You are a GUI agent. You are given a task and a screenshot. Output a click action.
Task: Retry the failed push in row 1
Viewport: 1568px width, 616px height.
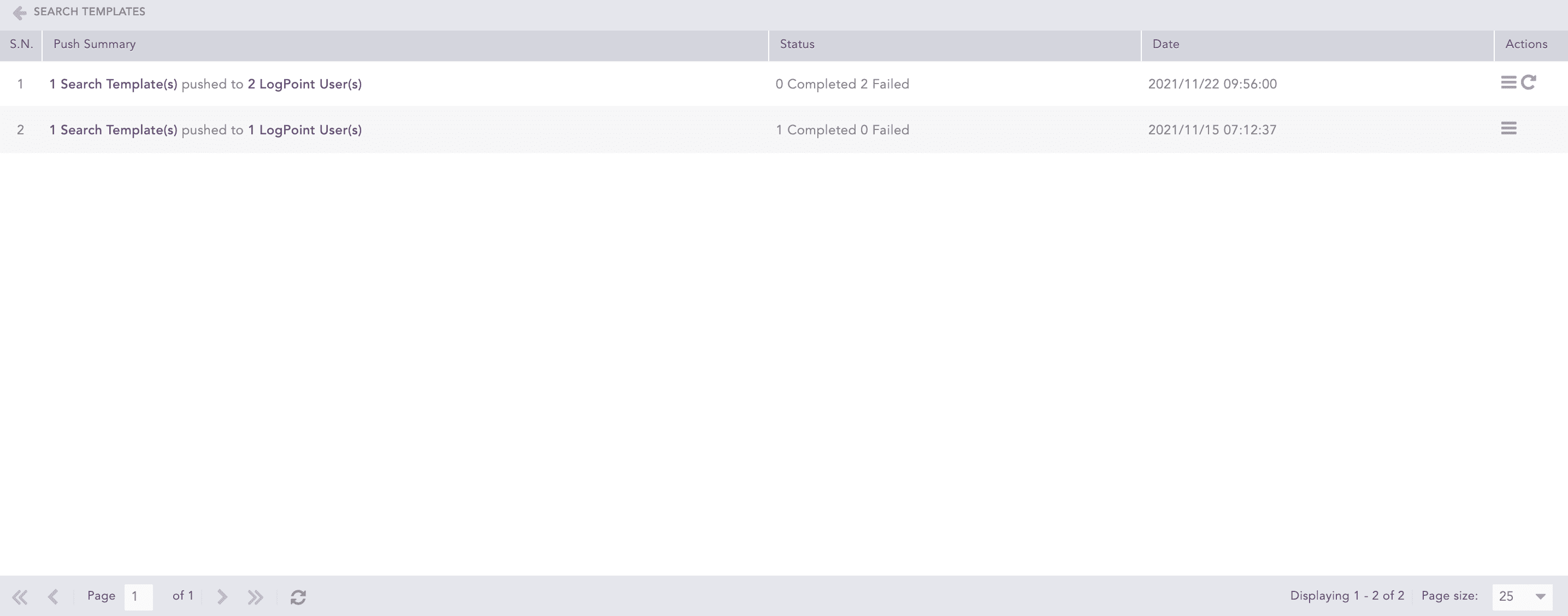pyautogui.click(x=1529, y=82)
